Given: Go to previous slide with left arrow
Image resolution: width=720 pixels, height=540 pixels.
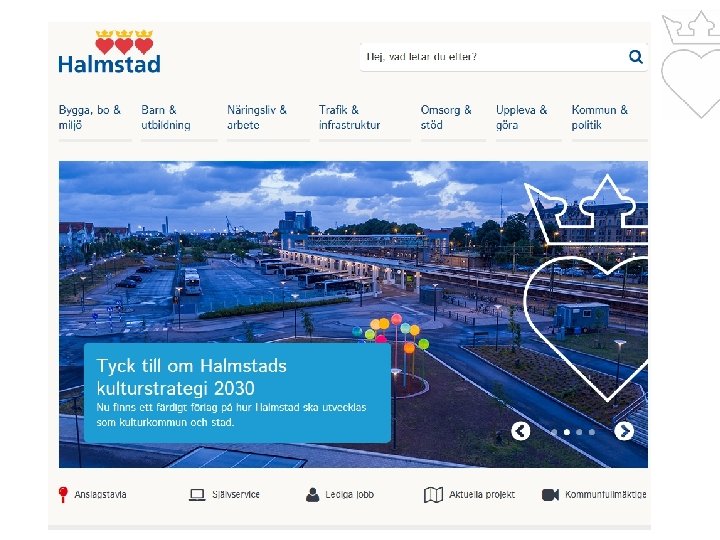Looking at the screenshot, I should tap(521, 431).
